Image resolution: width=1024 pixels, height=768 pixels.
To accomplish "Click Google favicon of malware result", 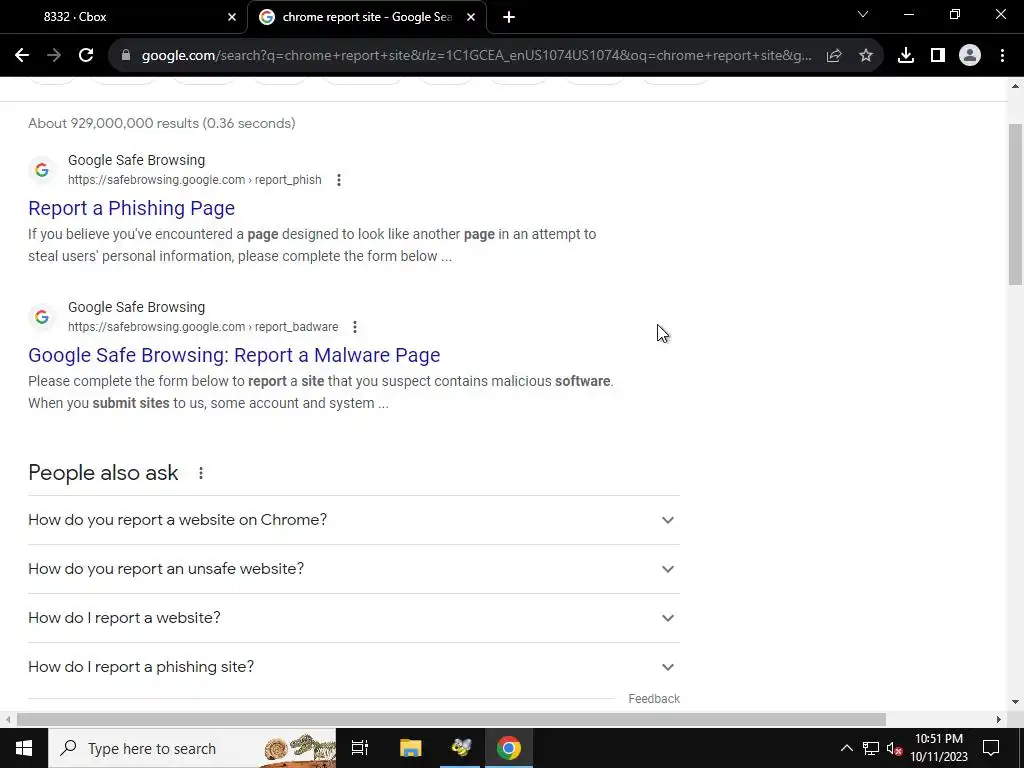I will coord(42,317).
